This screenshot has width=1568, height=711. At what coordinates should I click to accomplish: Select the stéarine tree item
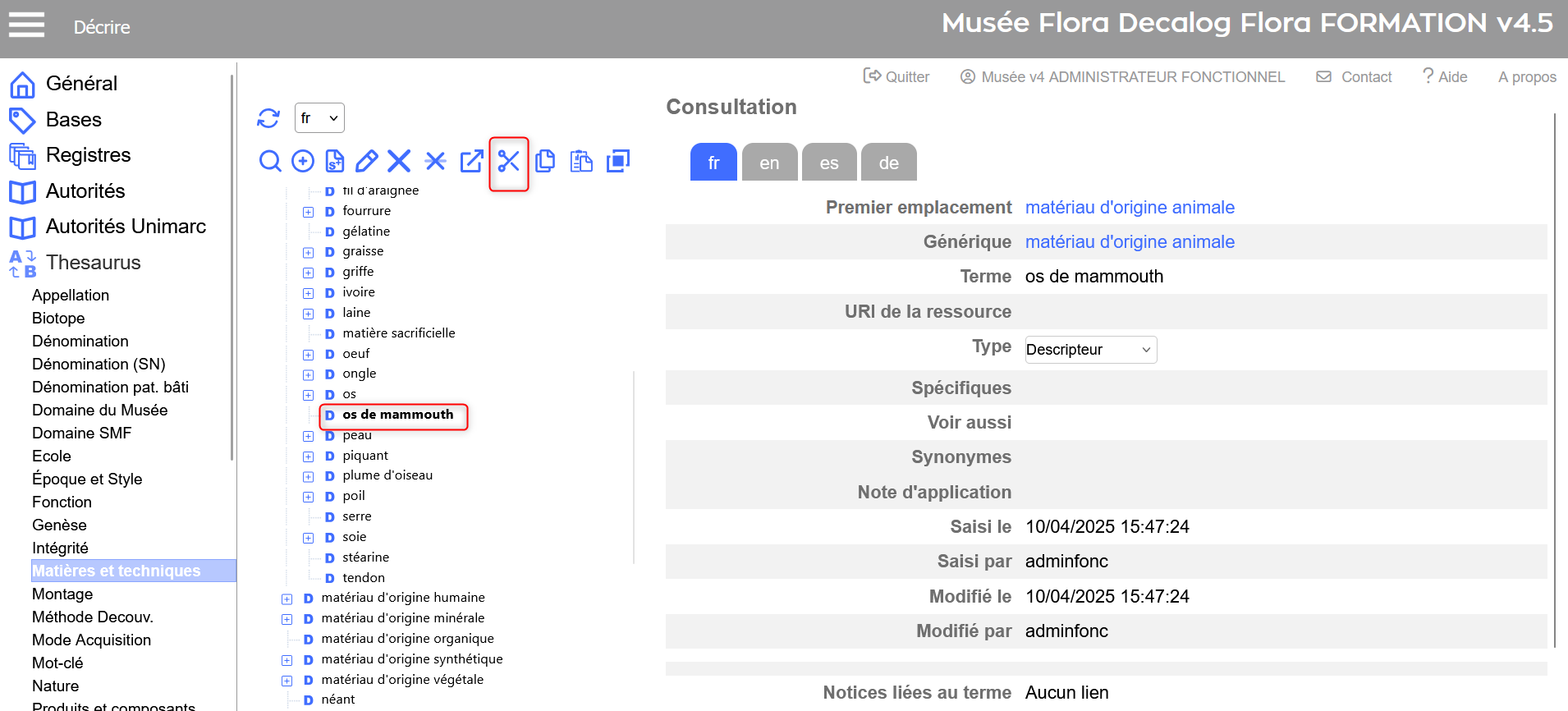click(365, 557)
